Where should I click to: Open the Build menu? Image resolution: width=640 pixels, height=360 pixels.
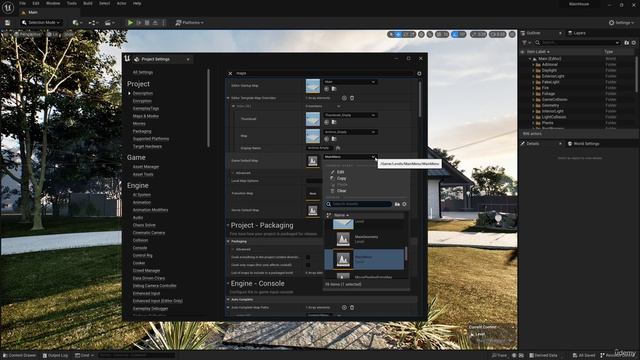(x=88, y=3)
